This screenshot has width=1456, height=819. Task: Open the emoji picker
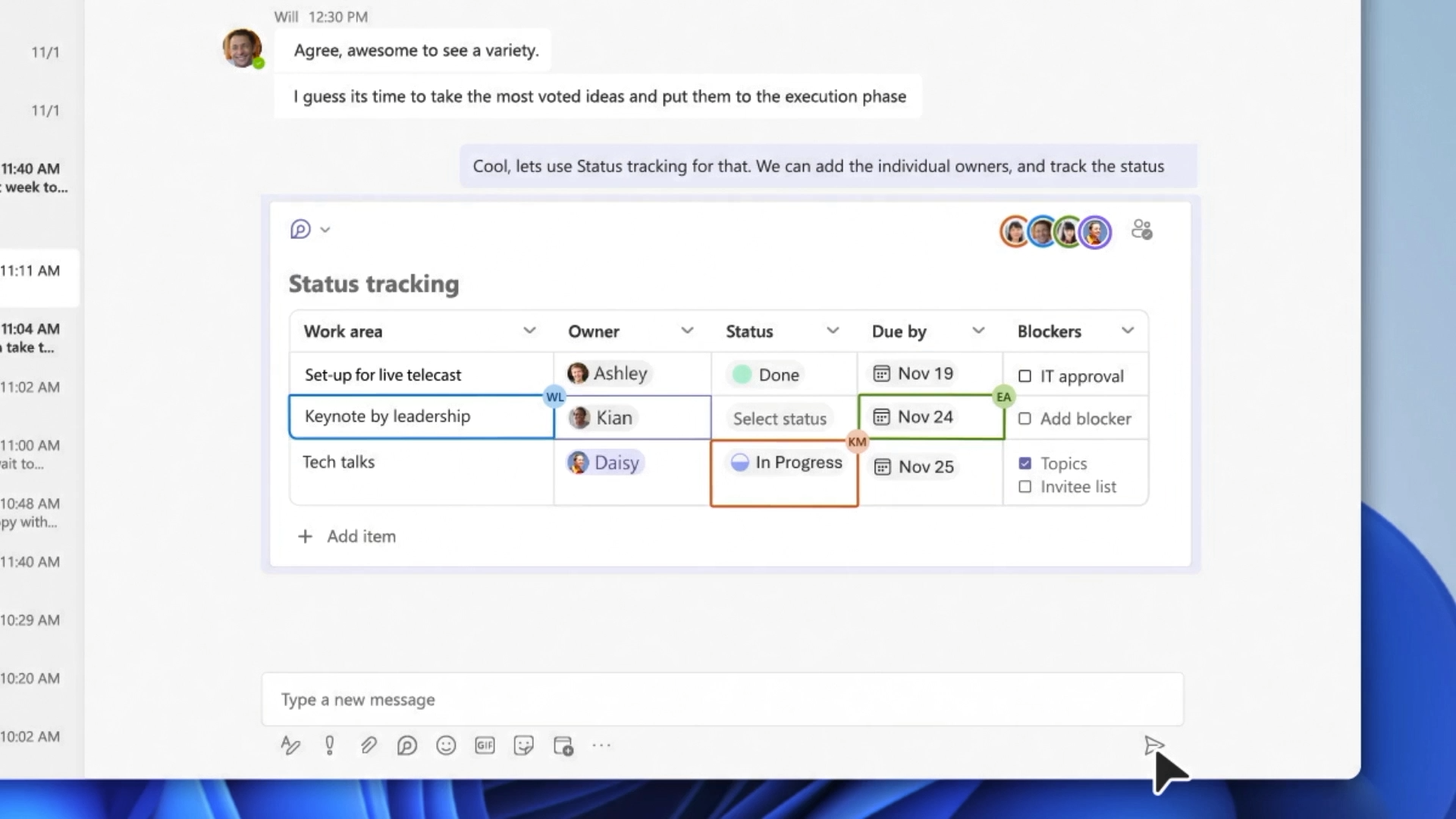click(446, 745)
